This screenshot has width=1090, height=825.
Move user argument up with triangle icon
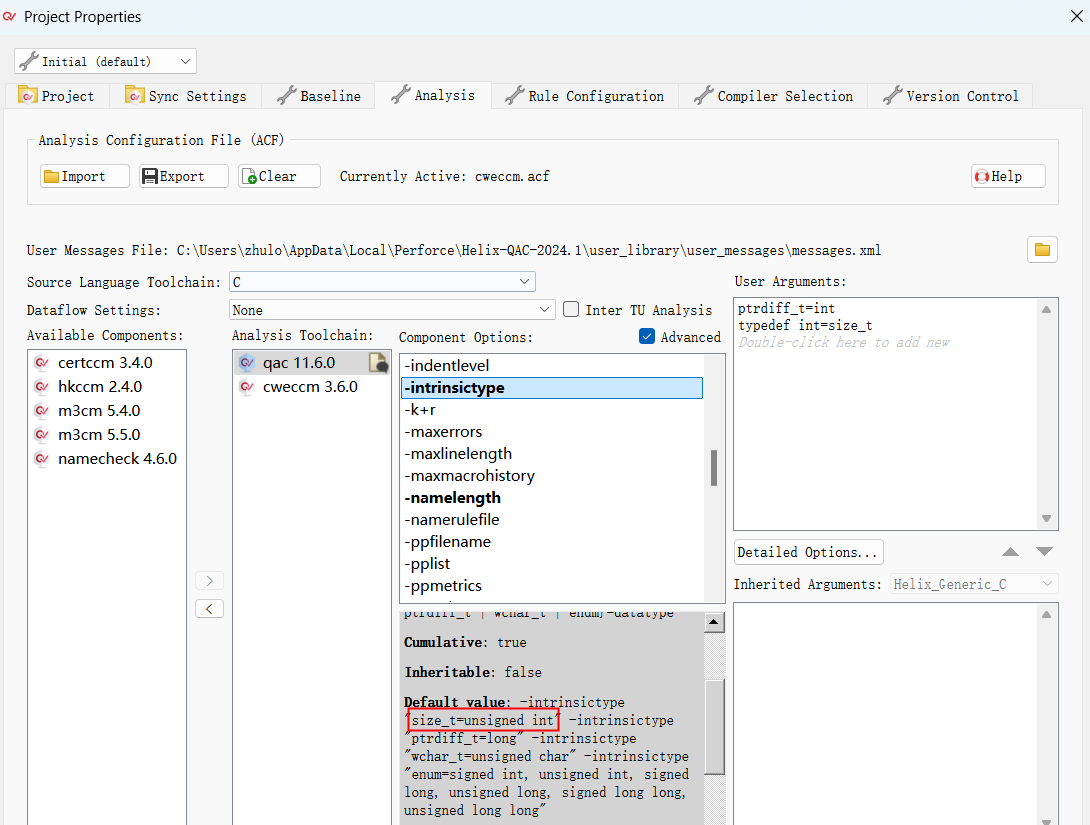click(1011, 552)
